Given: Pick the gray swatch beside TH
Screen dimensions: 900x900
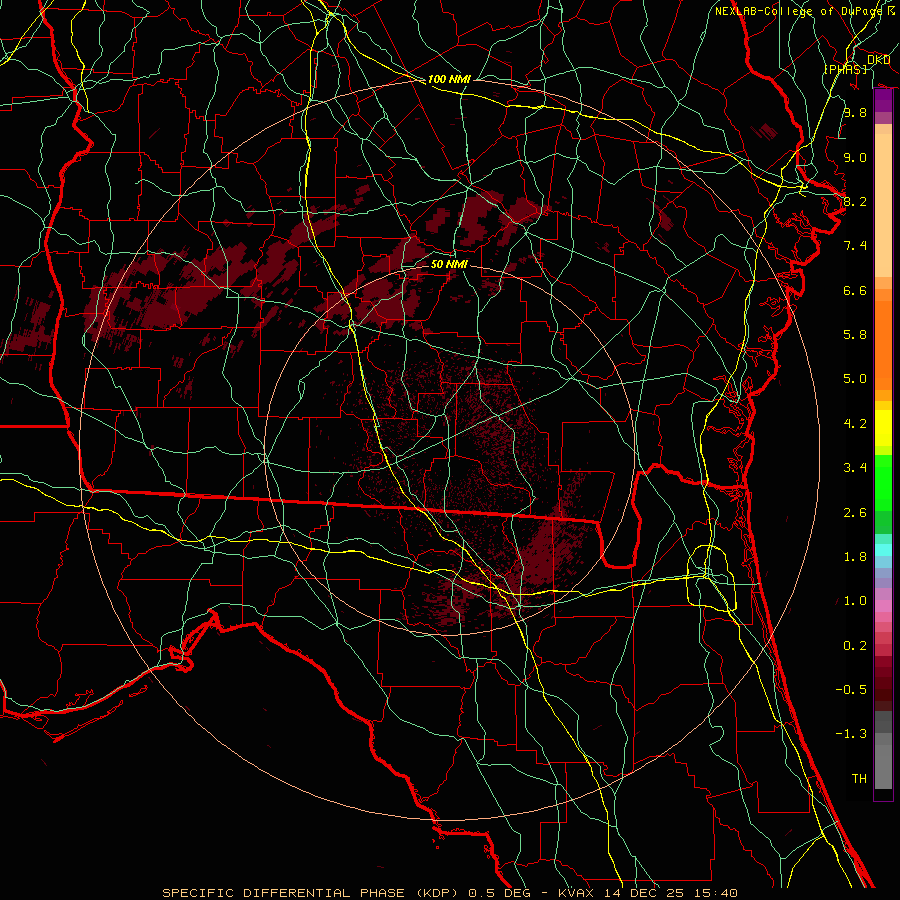Looking at the screenshot, I should pos(883,777).
